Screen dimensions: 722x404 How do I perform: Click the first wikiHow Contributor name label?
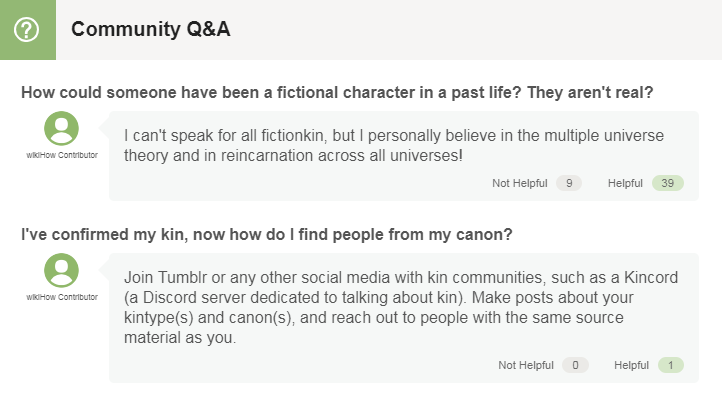pyautogui.click(x=62, y=155)
